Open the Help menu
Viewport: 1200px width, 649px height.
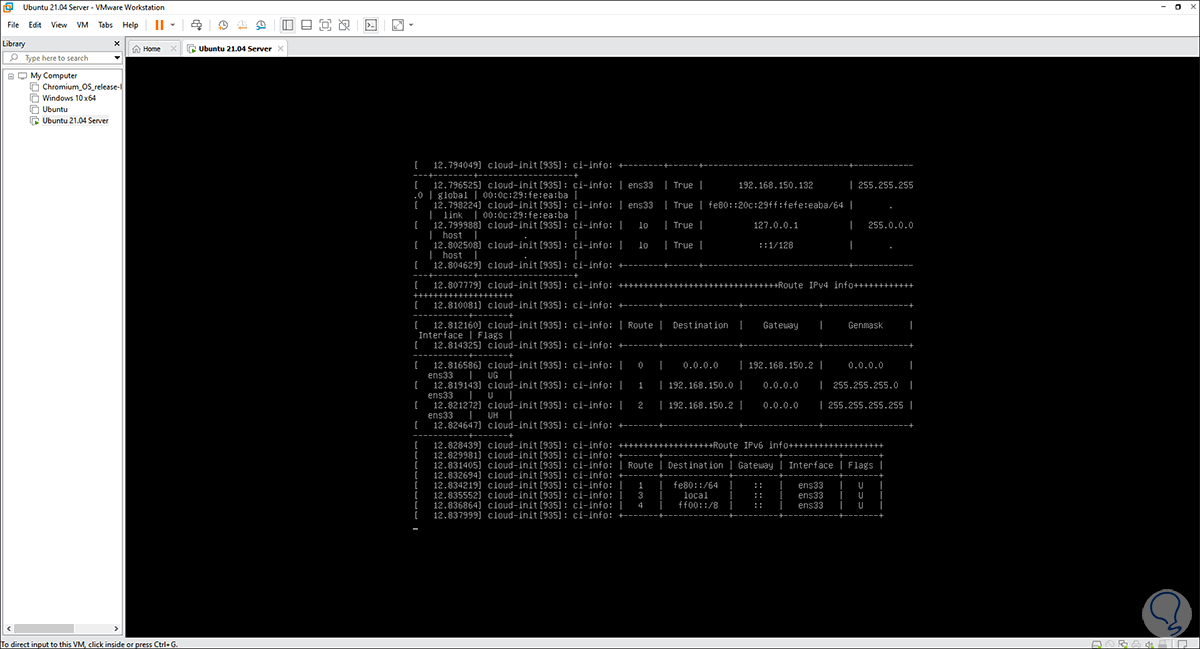click(x=131, y=24)
